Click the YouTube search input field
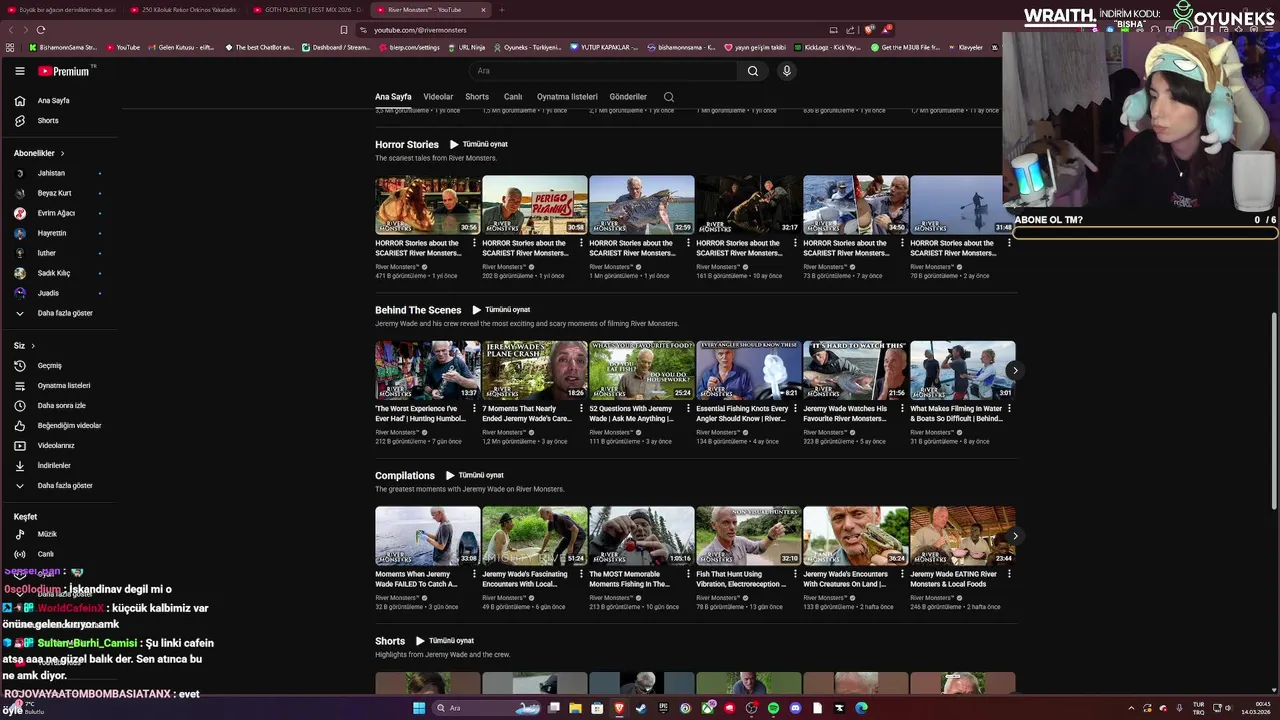The image size is (1280, 720). (x=603, y=71)
